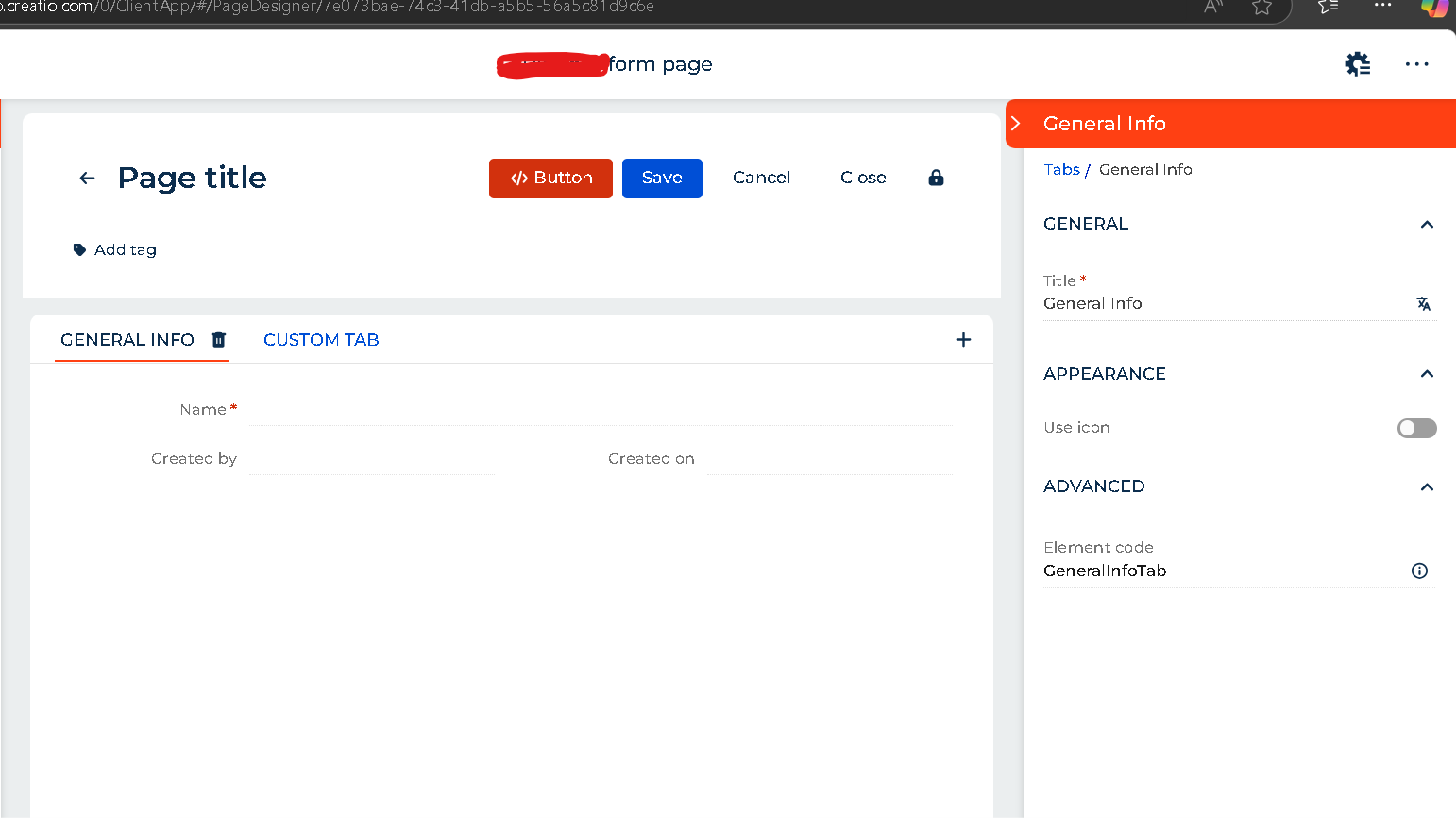
Task: Click the red Button element
Action: (550, 179)
